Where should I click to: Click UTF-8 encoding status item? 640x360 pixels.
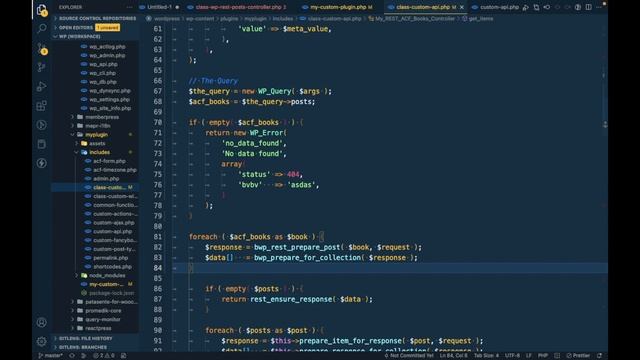pos(512,356)
